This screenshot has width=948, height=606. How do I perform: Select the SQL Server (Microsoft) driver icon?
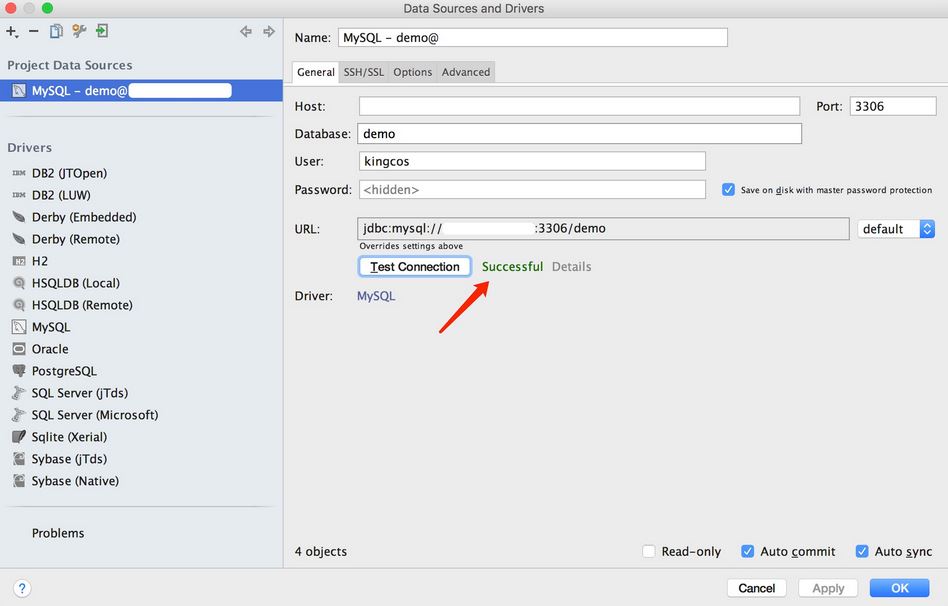[x=19, y=415]
